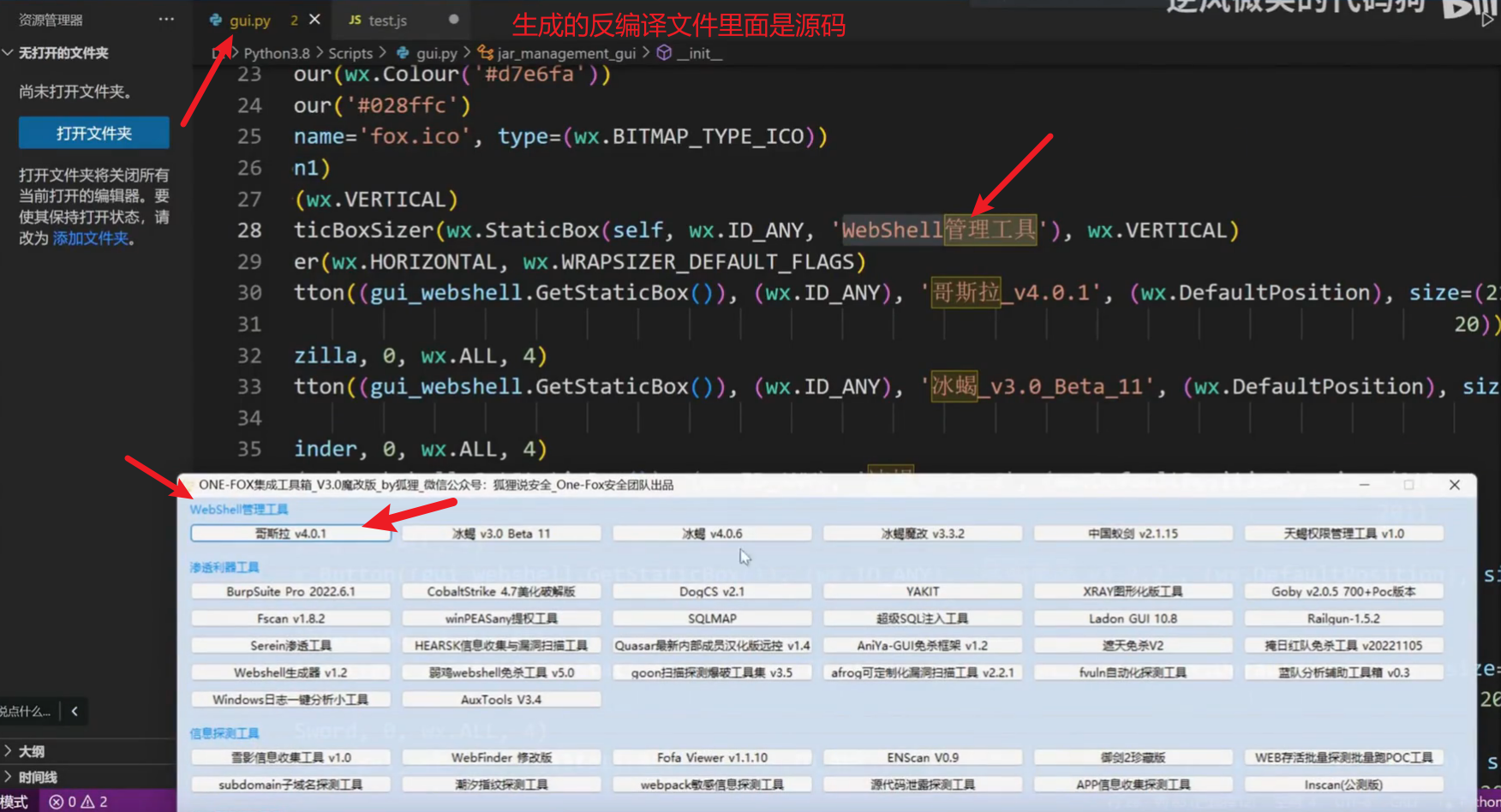Click the unsaved dot on test.js tab
The height and width of the screenshot is (812, 1501).
[x=453, y=19]
